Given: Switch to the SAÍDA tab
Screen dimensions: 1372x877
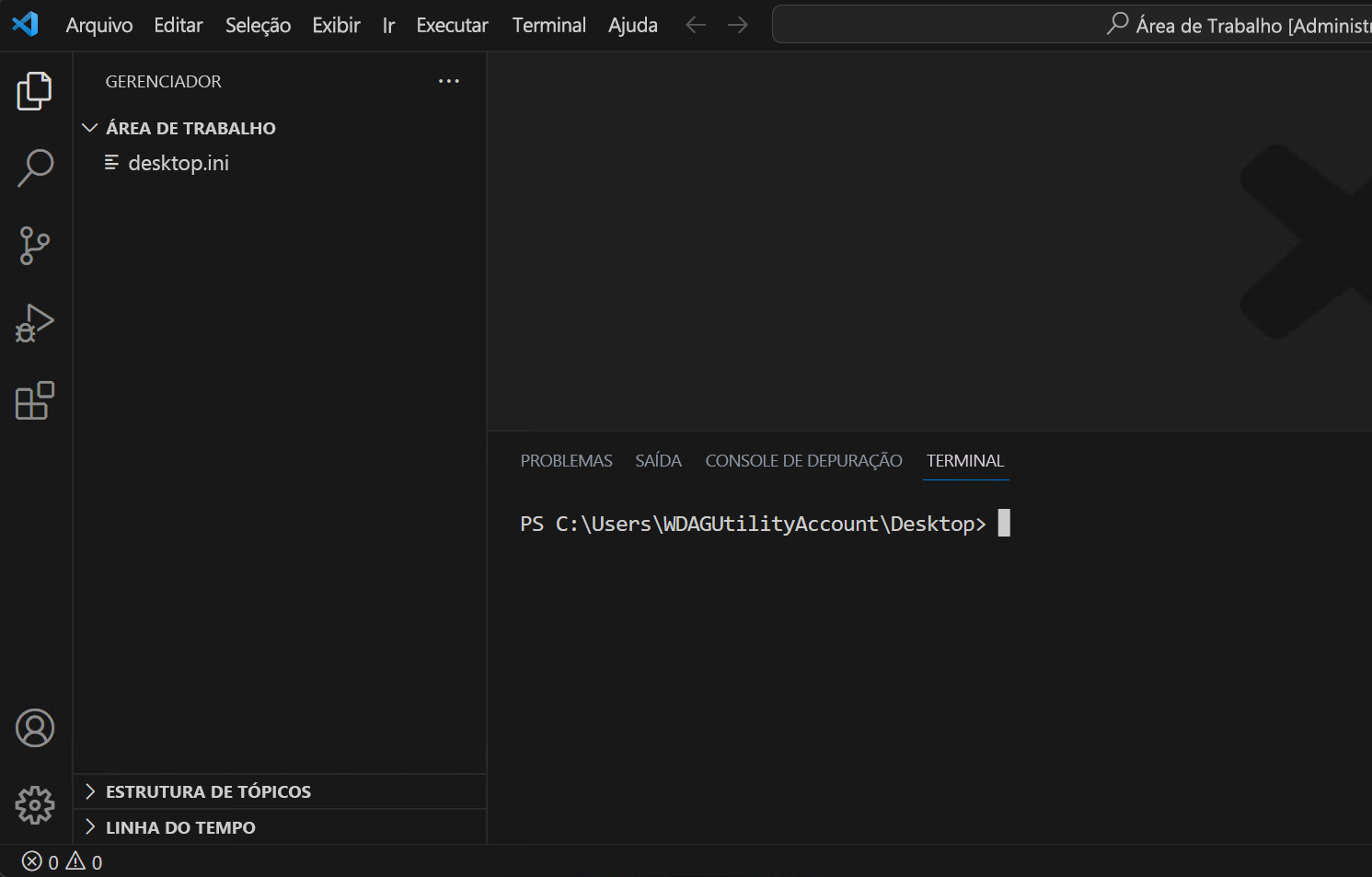Looking at the screenshot, I should coord(658,460).
